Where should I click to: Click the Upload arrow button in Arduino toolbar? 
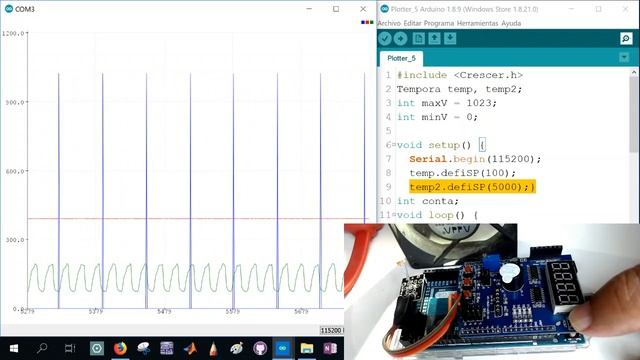[400, 38]
